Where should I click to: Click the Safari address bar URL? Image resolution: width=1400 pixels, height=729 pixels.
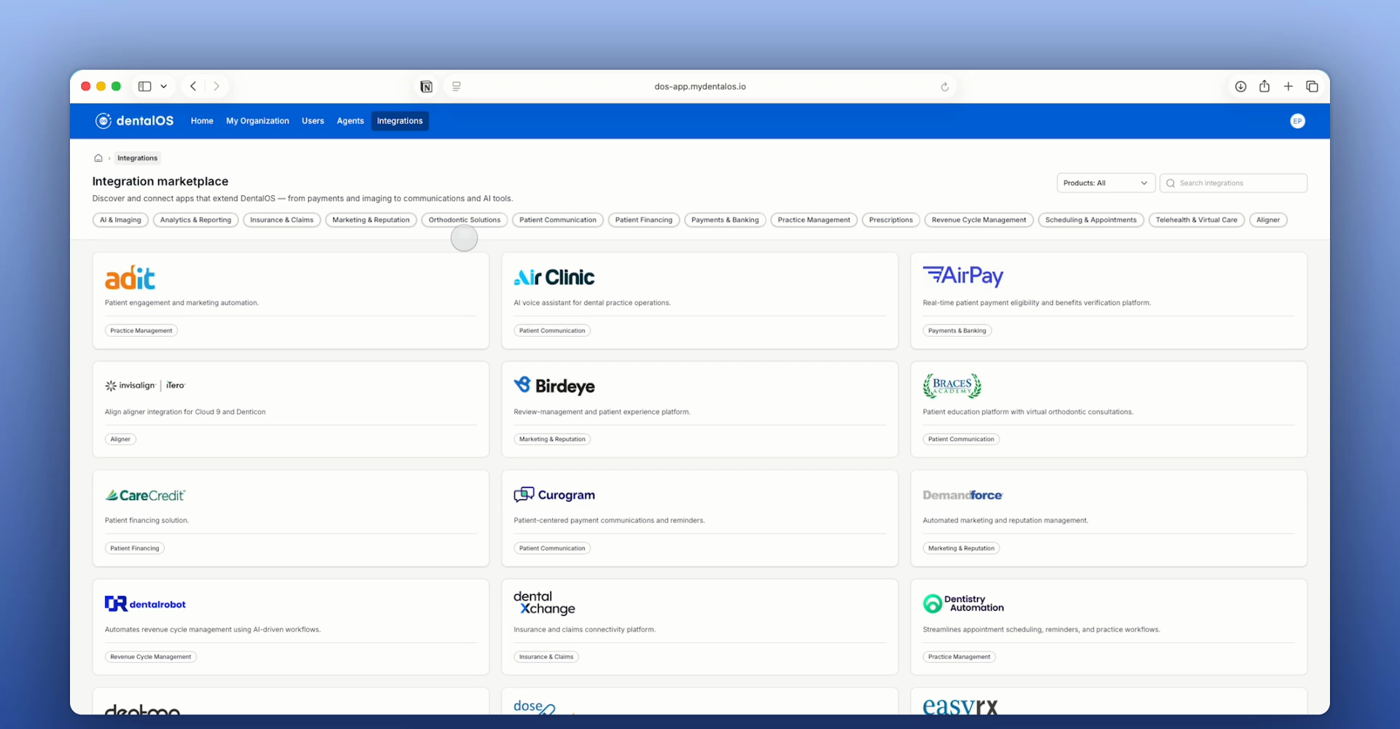(700, 87)
